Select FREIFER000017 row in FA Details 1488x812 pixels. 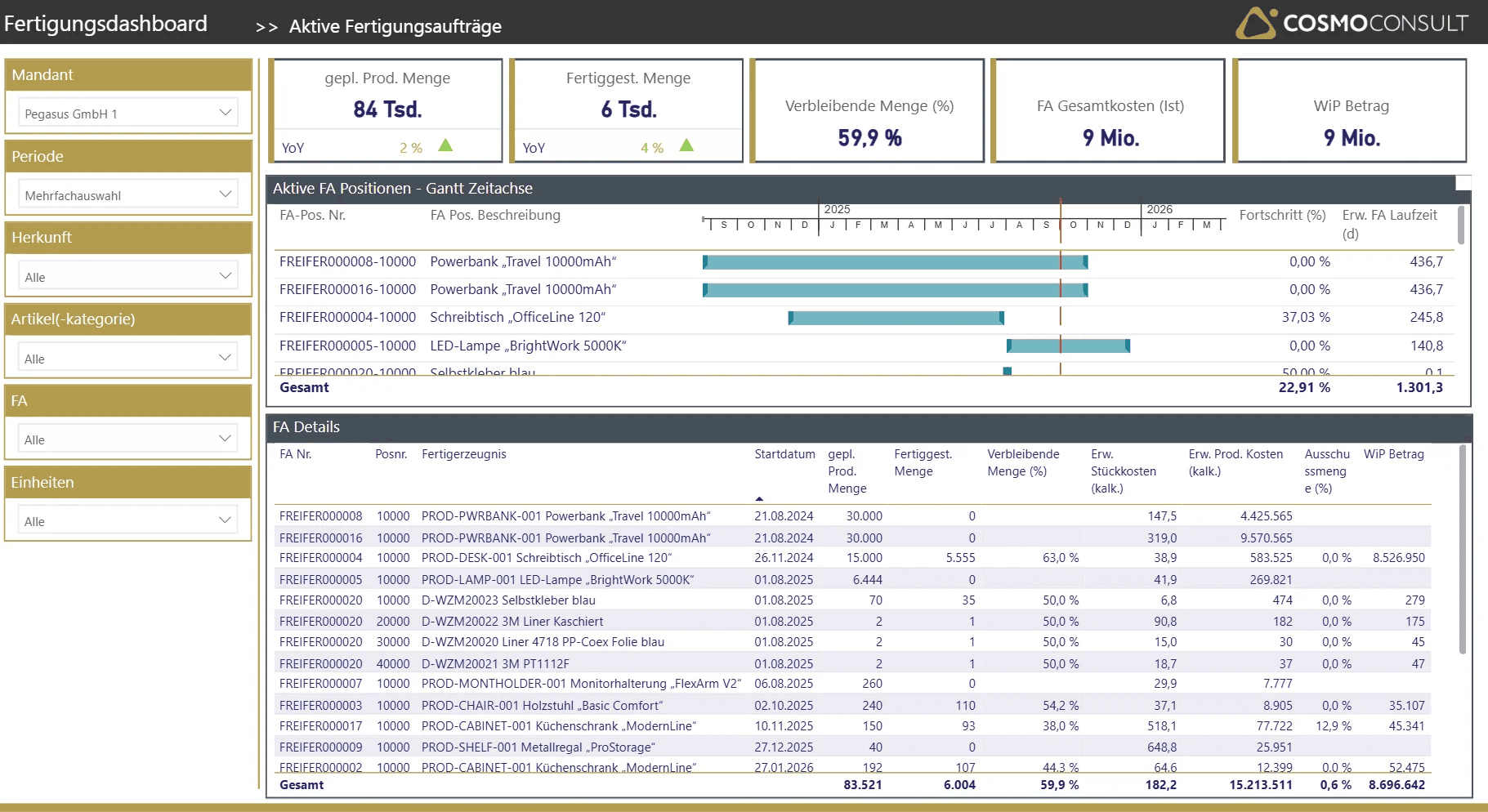(852, 726)
